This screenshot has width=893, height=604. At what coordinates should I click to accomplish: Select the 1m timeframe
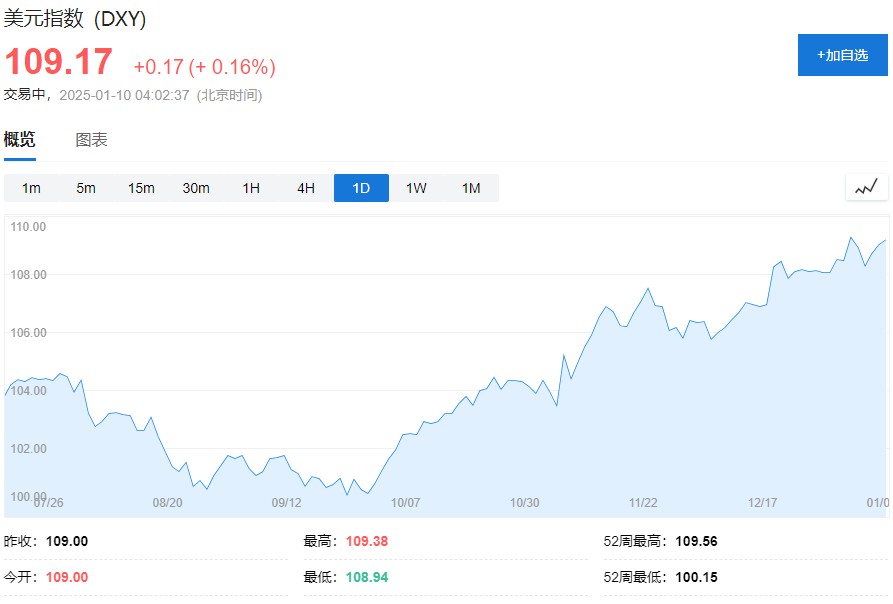click(31, 188)
